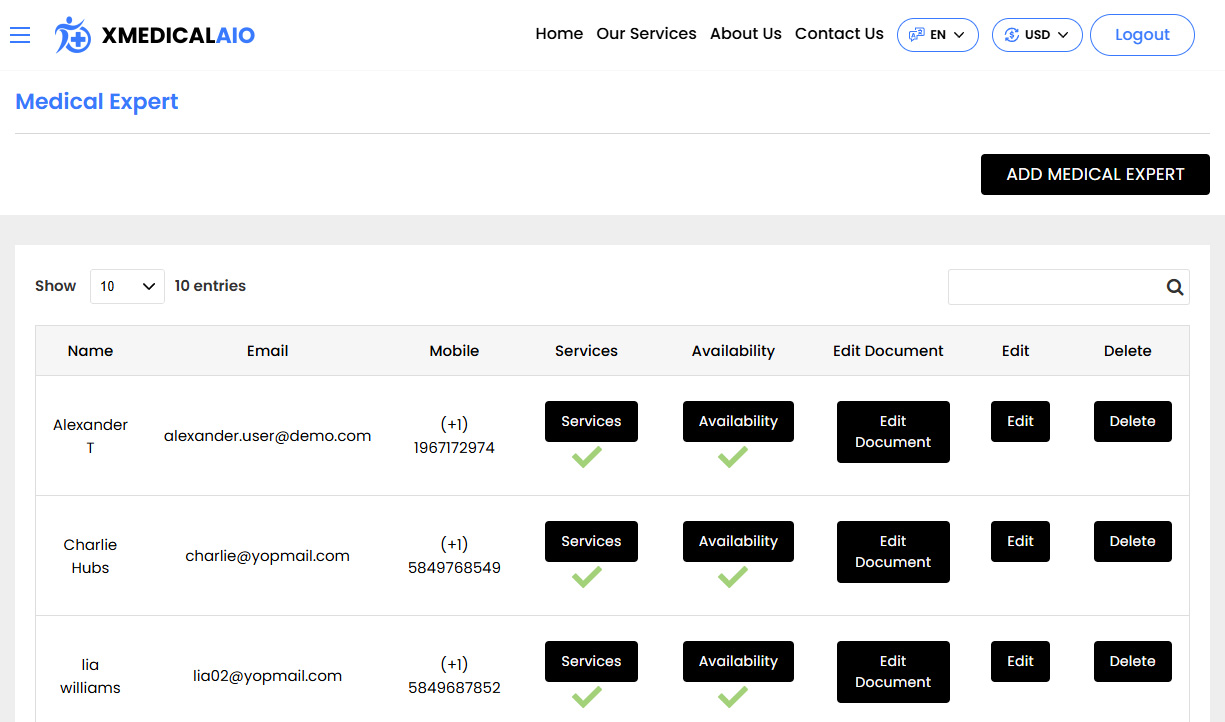Screen dimensions: 1225x722
Task: Sort table by Name column header
Action: [90, 351]
